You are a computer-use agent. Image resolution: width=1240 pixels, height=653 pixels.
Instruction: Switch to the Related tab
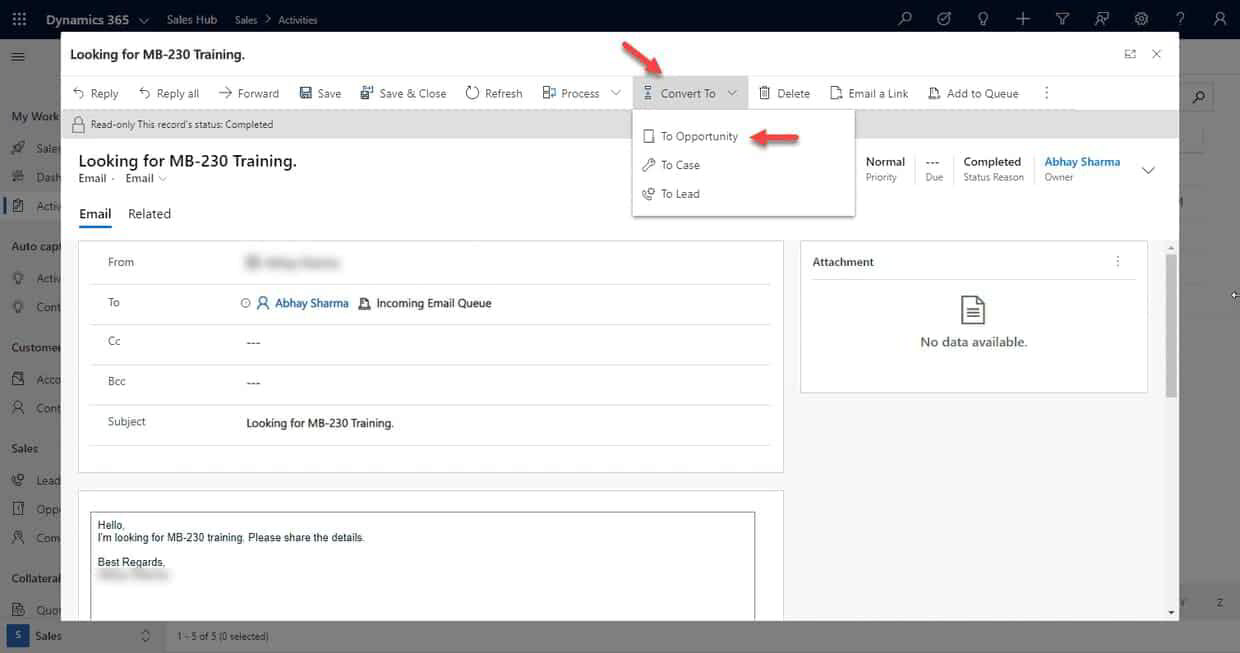coord(149,213)
